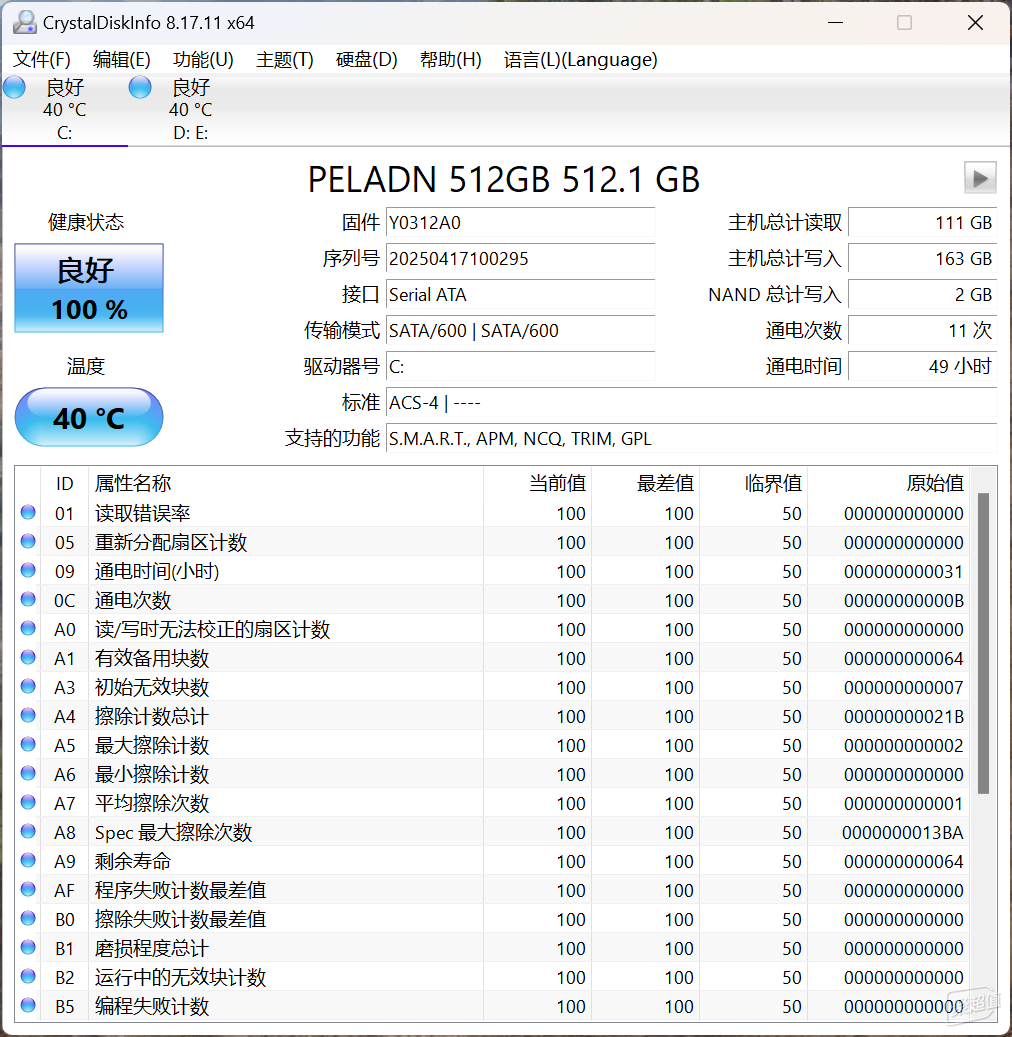This screenshot has height=1037, width=1012.
Task: Click the 属性名称 column header
Action: coord(286,483)
